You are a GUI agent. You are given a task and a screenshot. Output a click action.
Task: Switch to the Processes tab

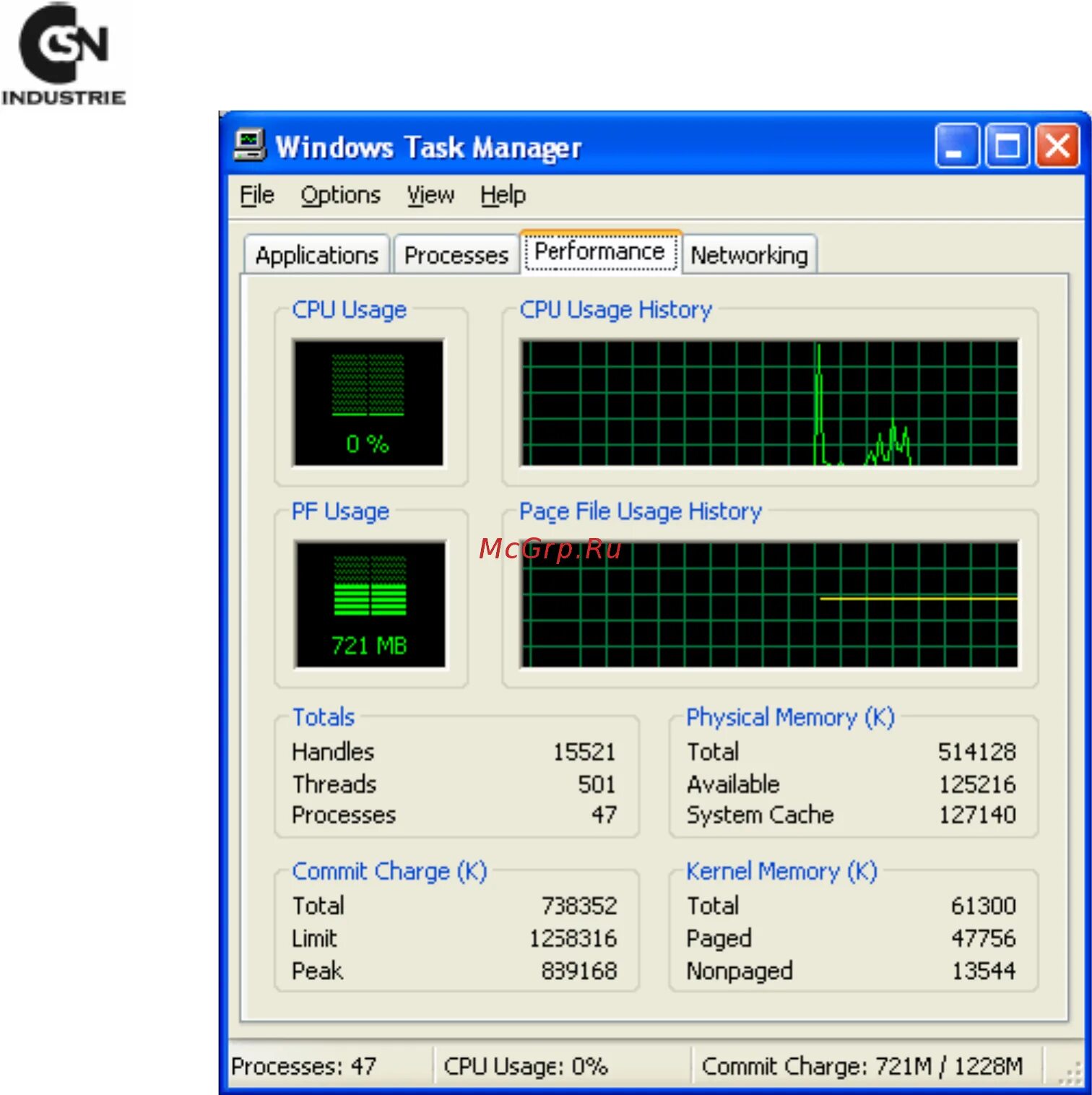click(456, 255)
